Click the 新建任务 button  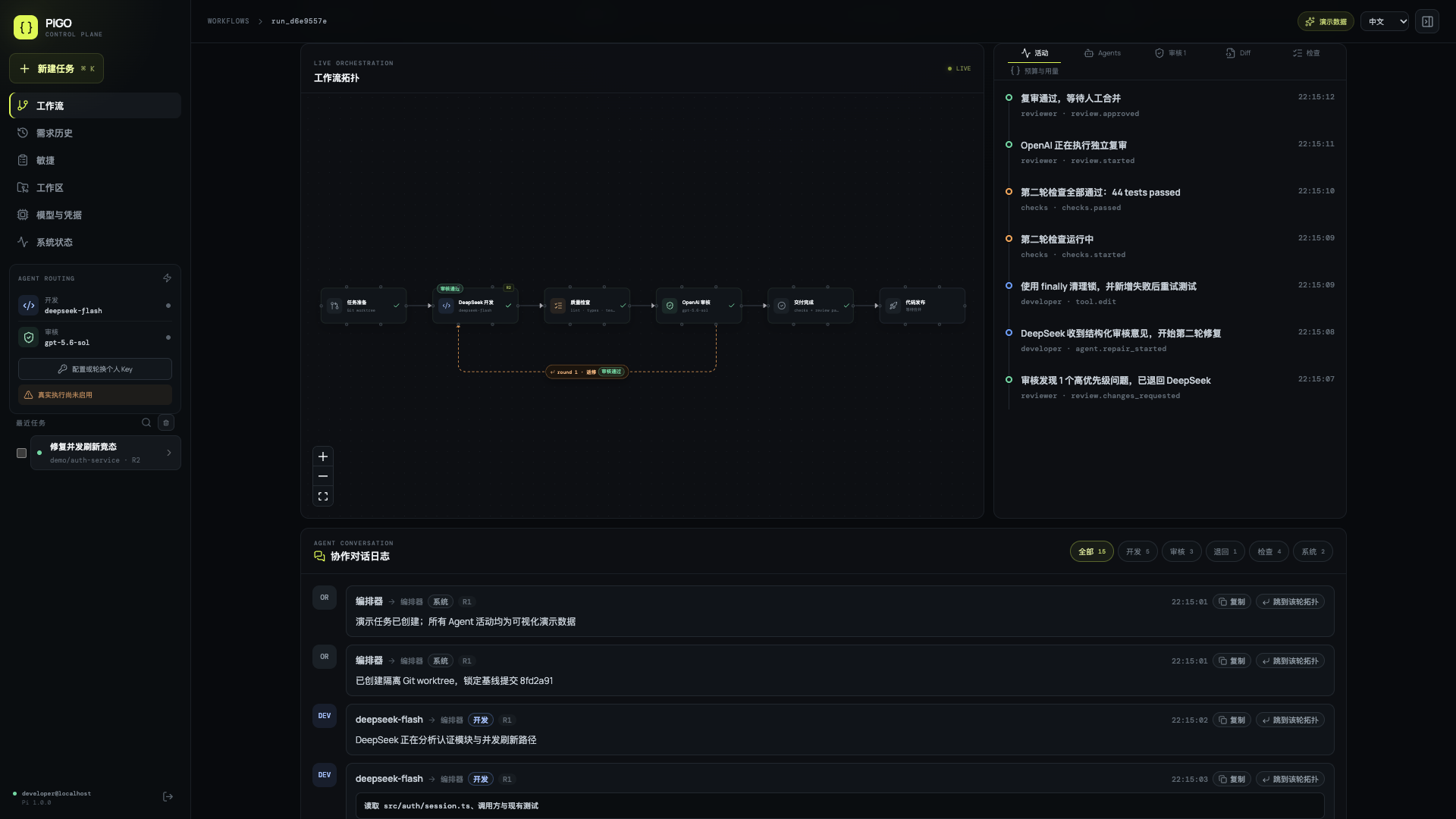[56, 68]
